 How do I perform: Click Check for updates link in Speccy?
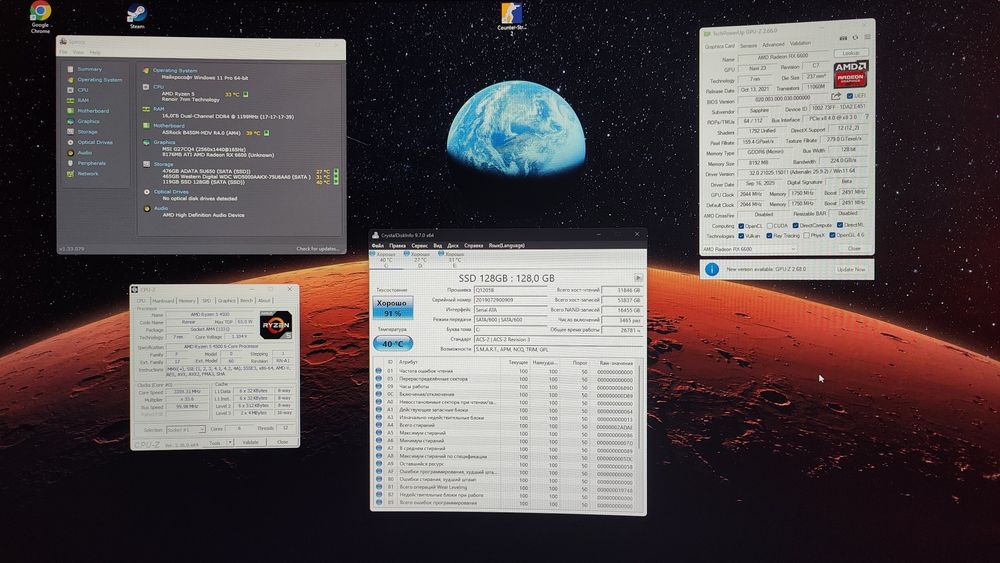coord(318,249)
